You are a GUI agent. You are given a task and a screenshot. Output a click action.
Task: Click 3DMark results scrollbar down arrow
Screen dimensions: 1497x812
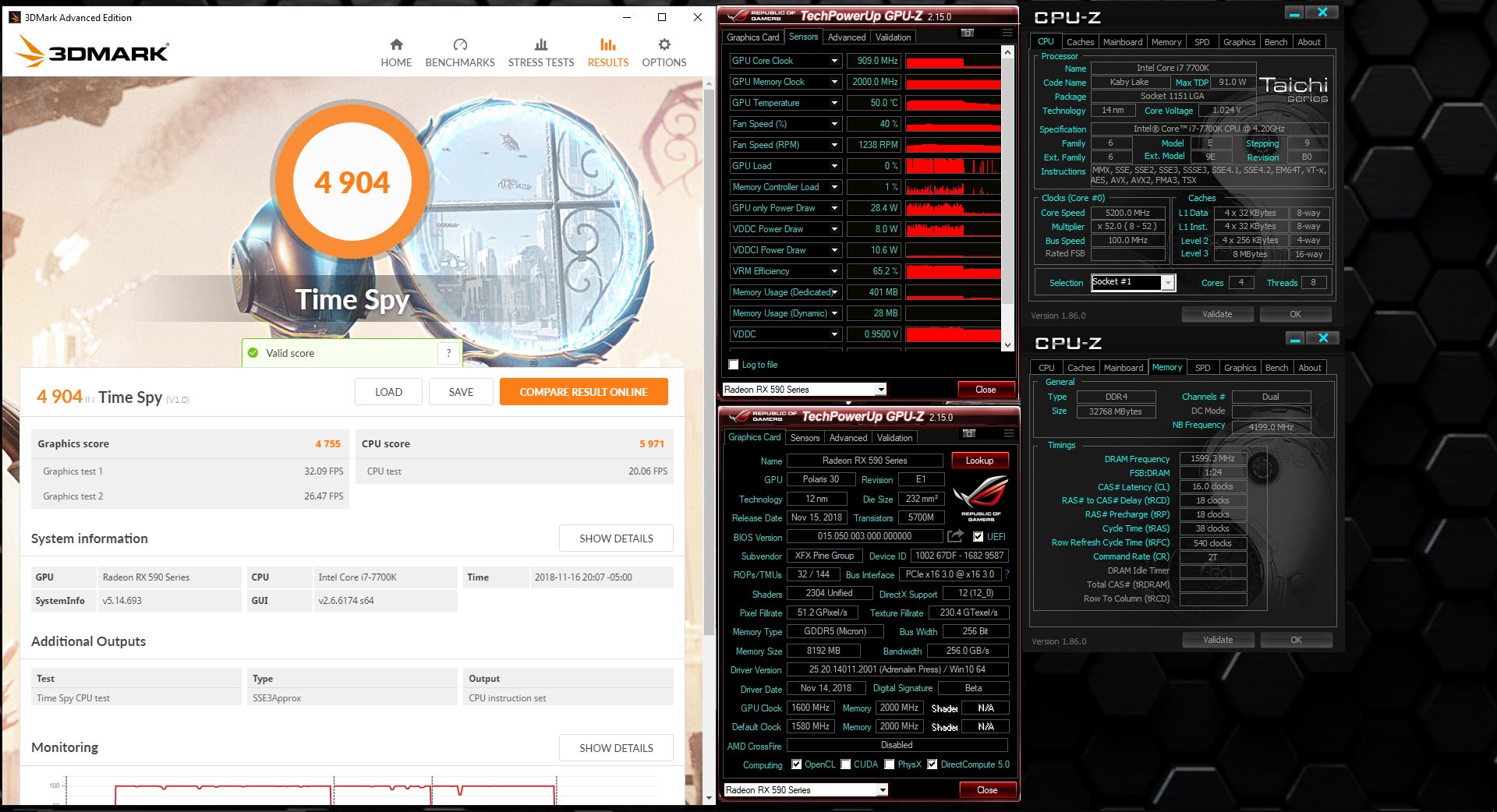click(709, 798)
